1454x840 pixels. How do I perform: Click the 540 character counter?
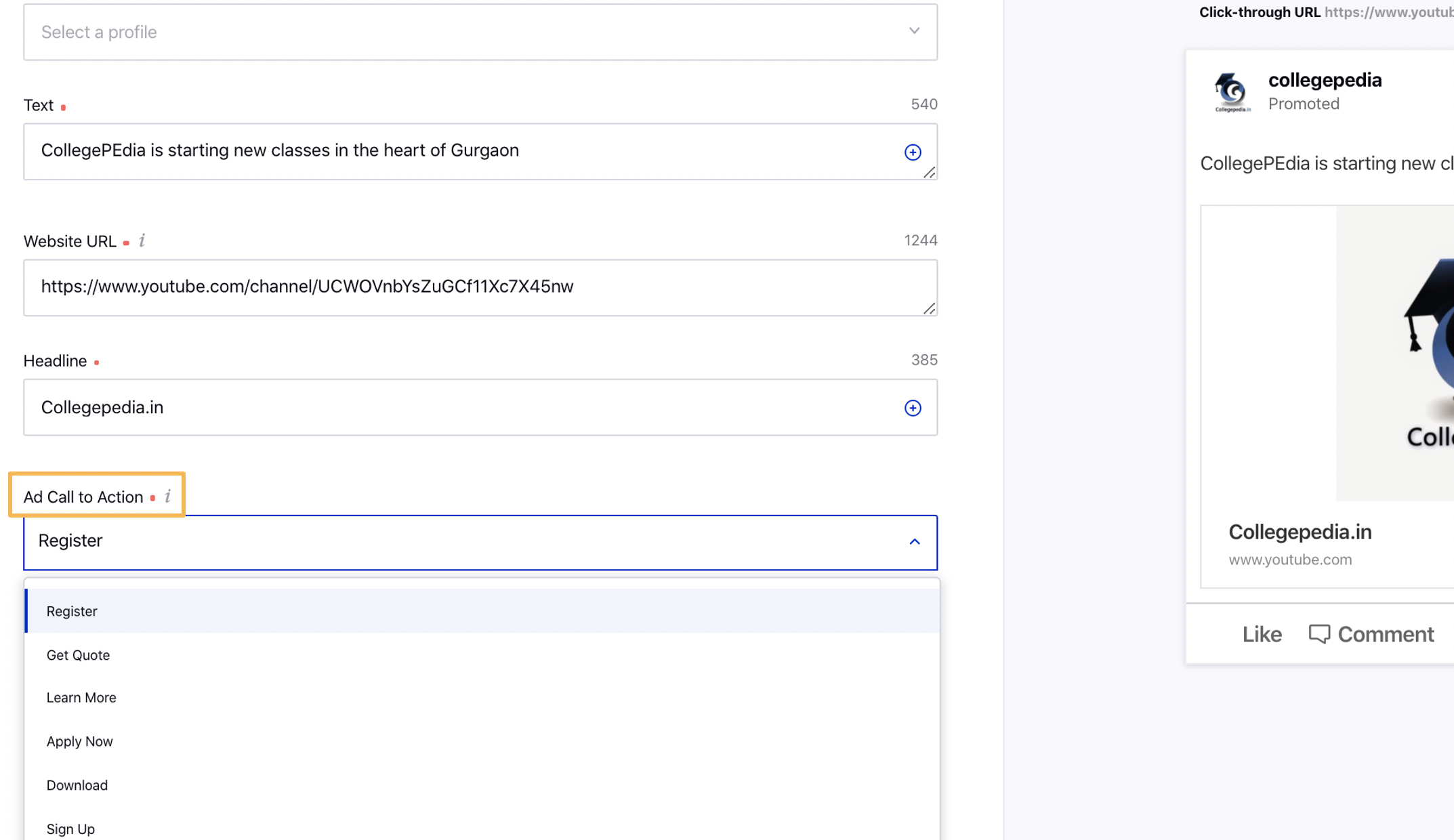click(x=924, y=104)
